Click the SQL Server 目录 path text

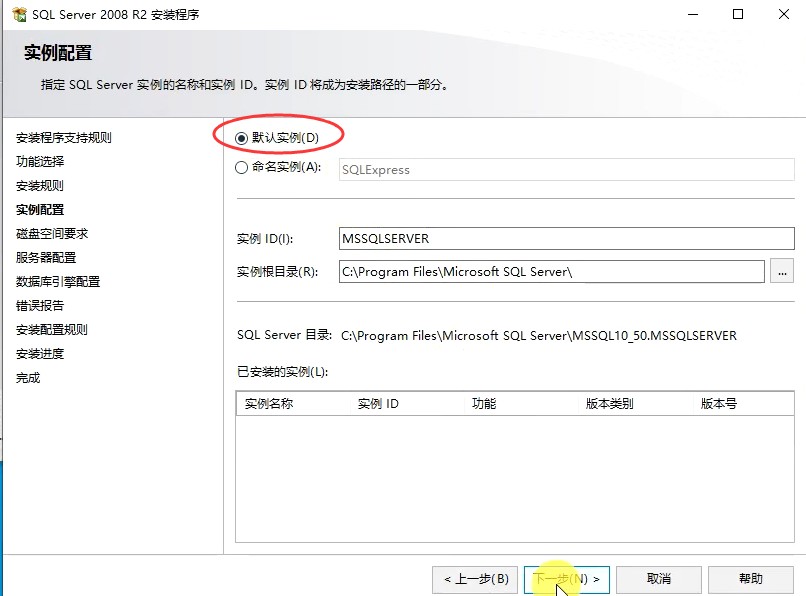point(539,336)
